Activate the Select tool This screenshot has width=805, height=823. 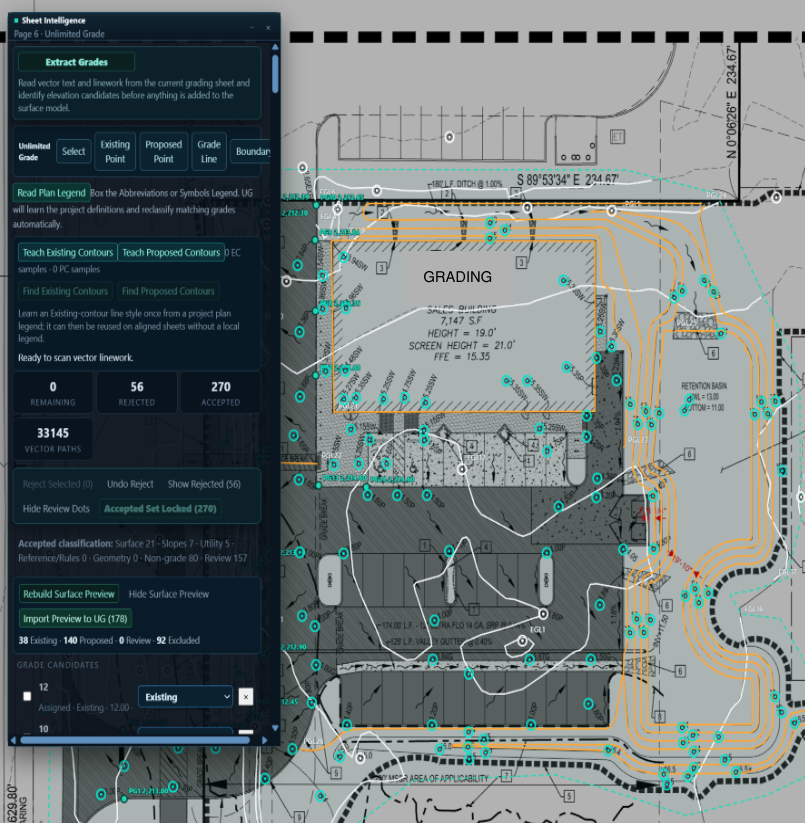pyautogui.click(x=73, y=151)
